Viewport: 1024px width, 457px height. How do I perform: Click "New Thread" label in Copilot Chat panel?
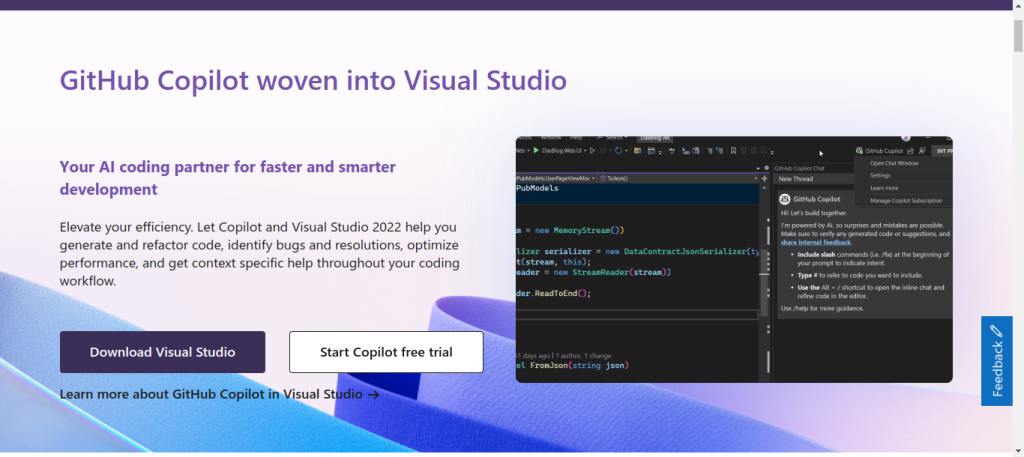[x=795, y=179]
